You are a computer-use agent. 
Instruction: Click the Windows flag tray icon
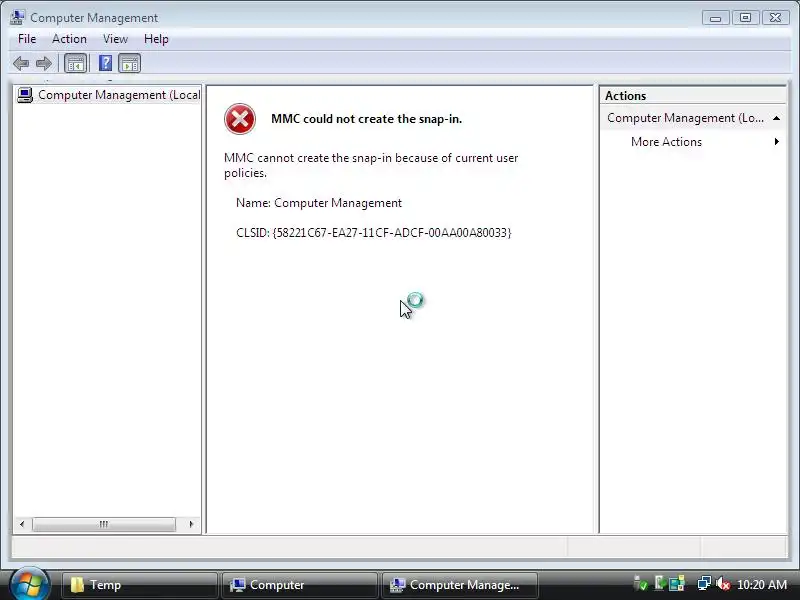pyautogui.click(x=677, y=583)
